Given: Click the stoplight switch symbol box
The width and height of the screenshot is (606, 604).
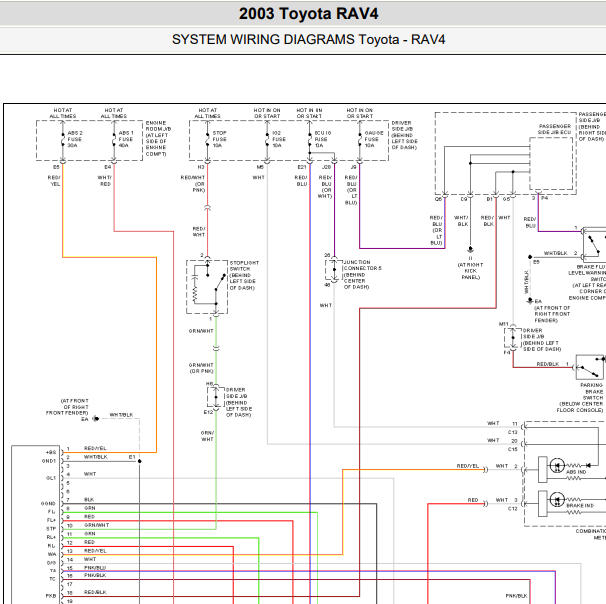Looking at the screenshot, I should [x=207, y=287].
